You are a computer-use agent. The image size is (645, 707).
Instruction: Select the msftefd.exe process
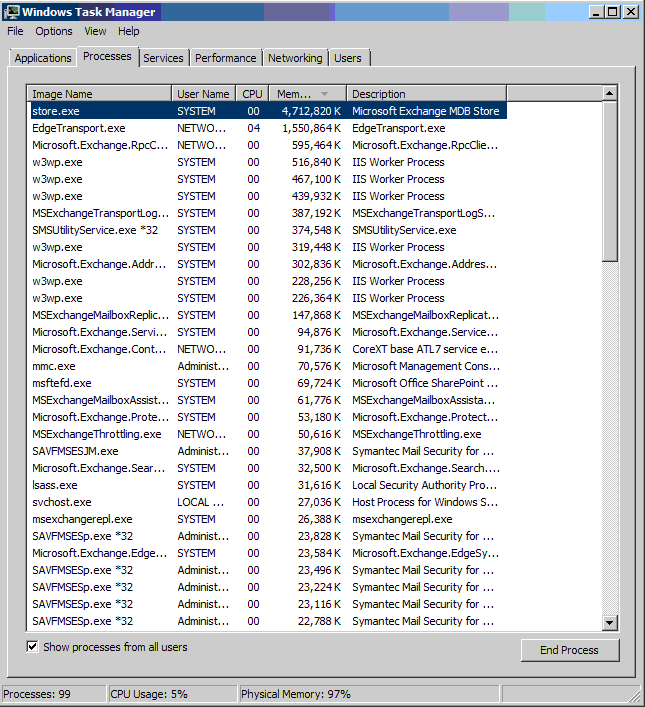point(269,383)
